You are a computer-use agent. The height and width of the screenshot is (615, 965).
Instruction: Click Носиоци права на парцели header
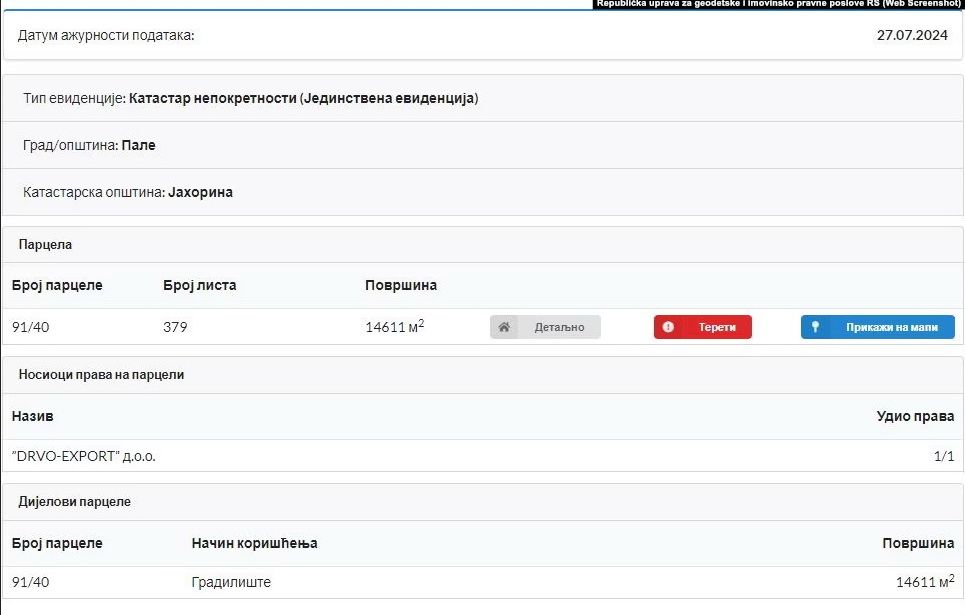tap(101, 374)
